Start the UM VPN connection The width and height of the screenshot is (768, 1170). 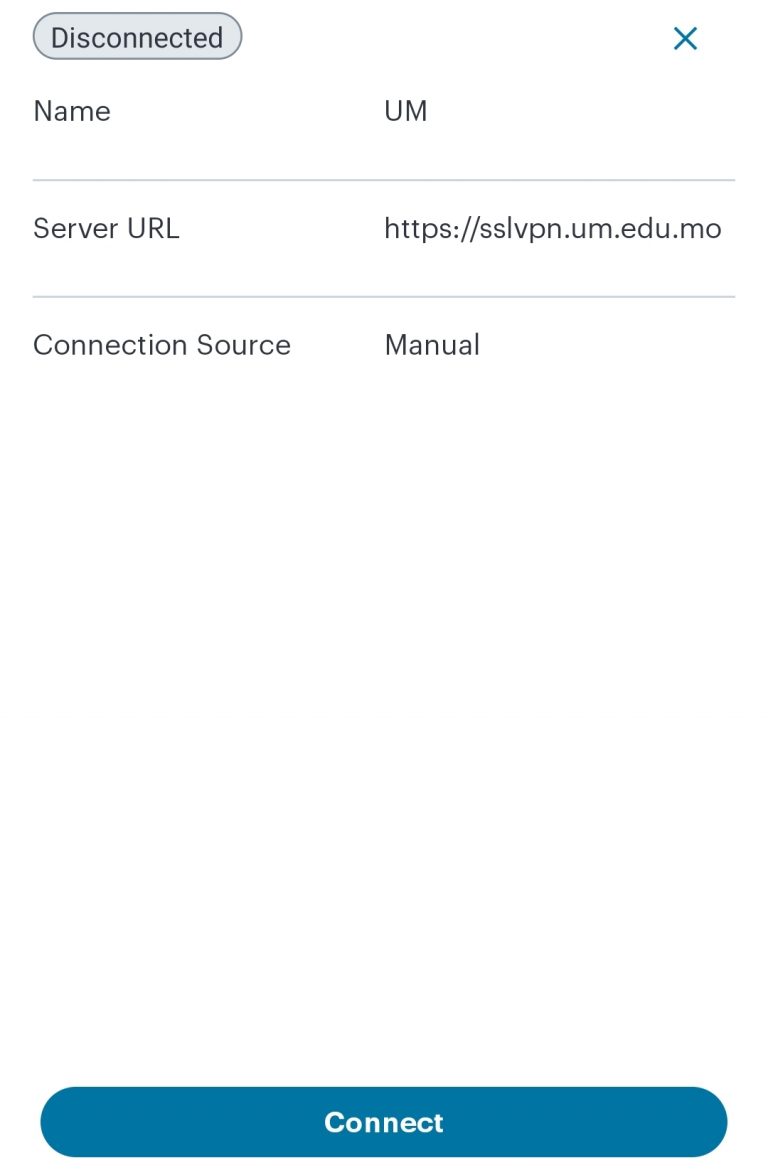(384, 1121)
